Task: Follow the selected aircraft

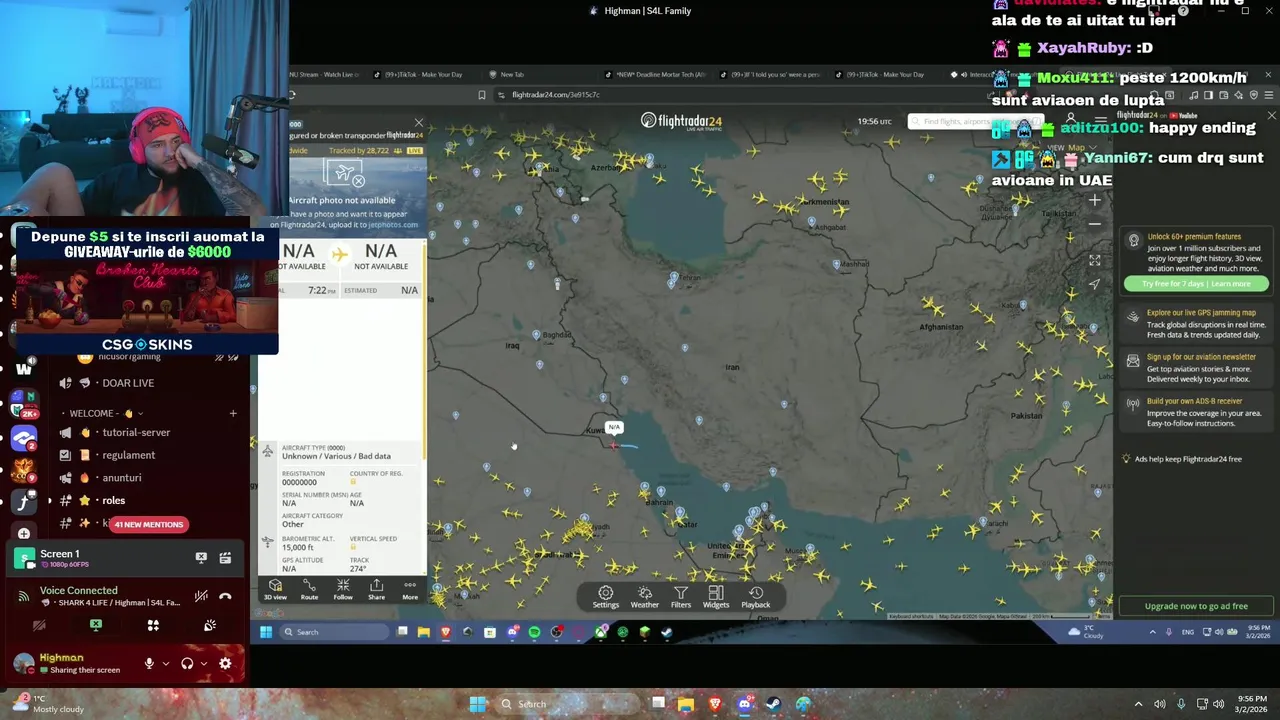Action: coord(343,590)
